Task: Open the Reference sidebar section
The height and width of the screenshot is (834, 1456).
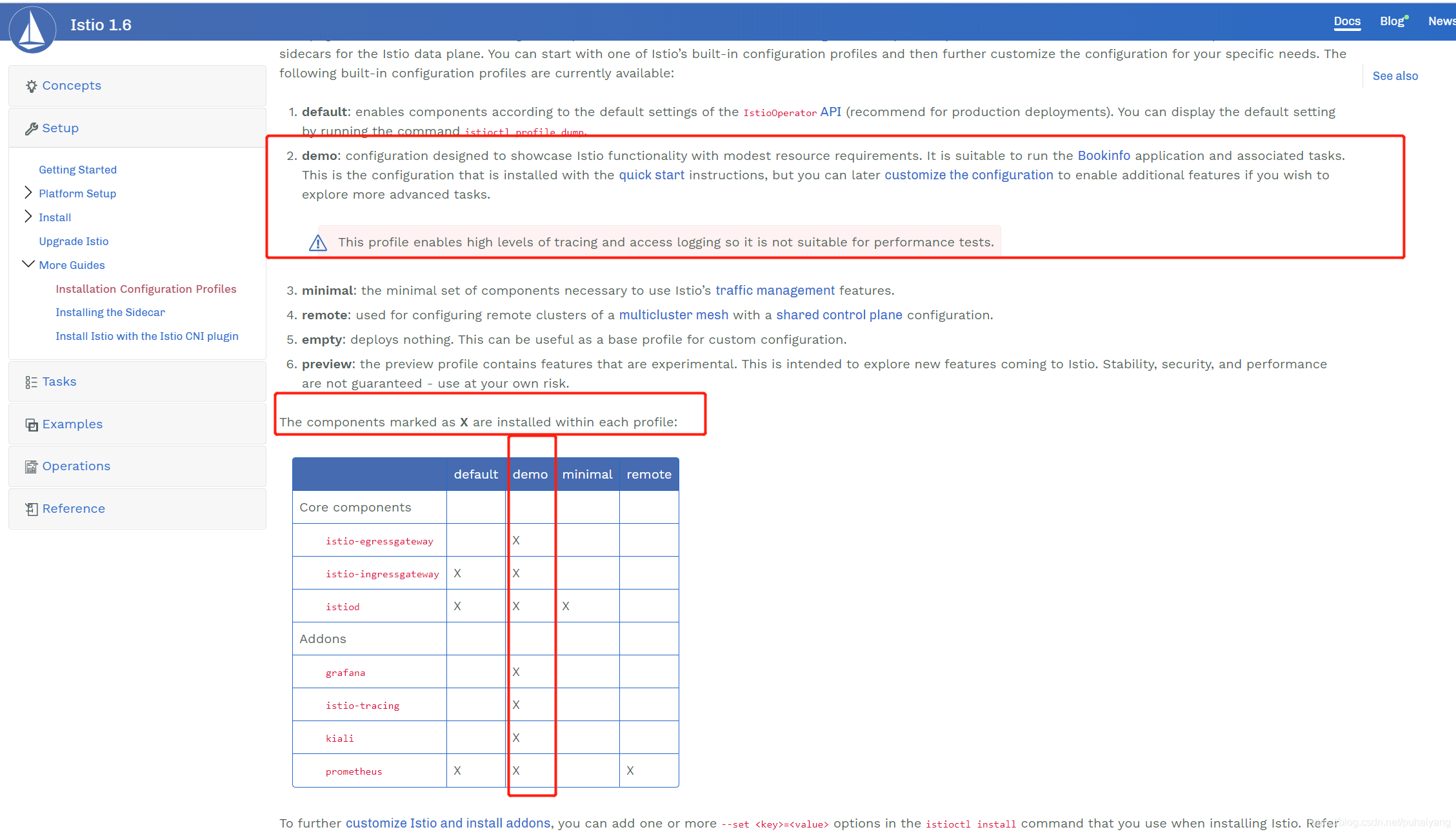Action: [137, 509]
